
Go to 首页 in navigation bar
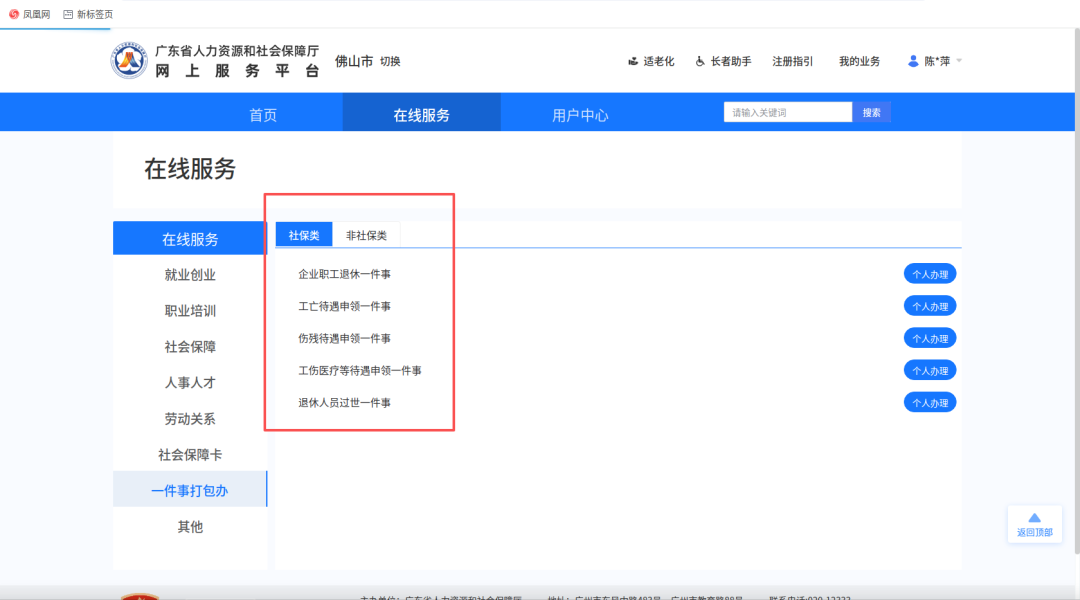(x=263, y=114)
